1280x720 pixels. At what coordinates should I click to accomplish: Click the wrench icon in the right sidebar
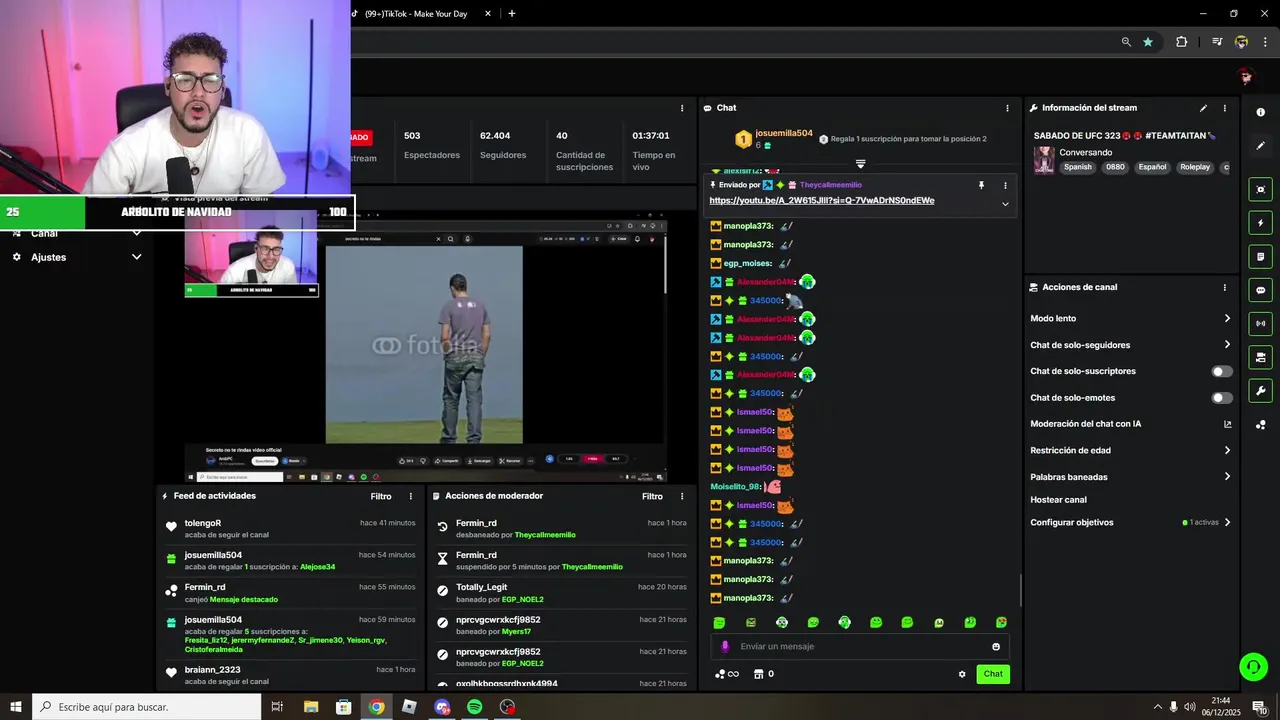[1260, 391]
